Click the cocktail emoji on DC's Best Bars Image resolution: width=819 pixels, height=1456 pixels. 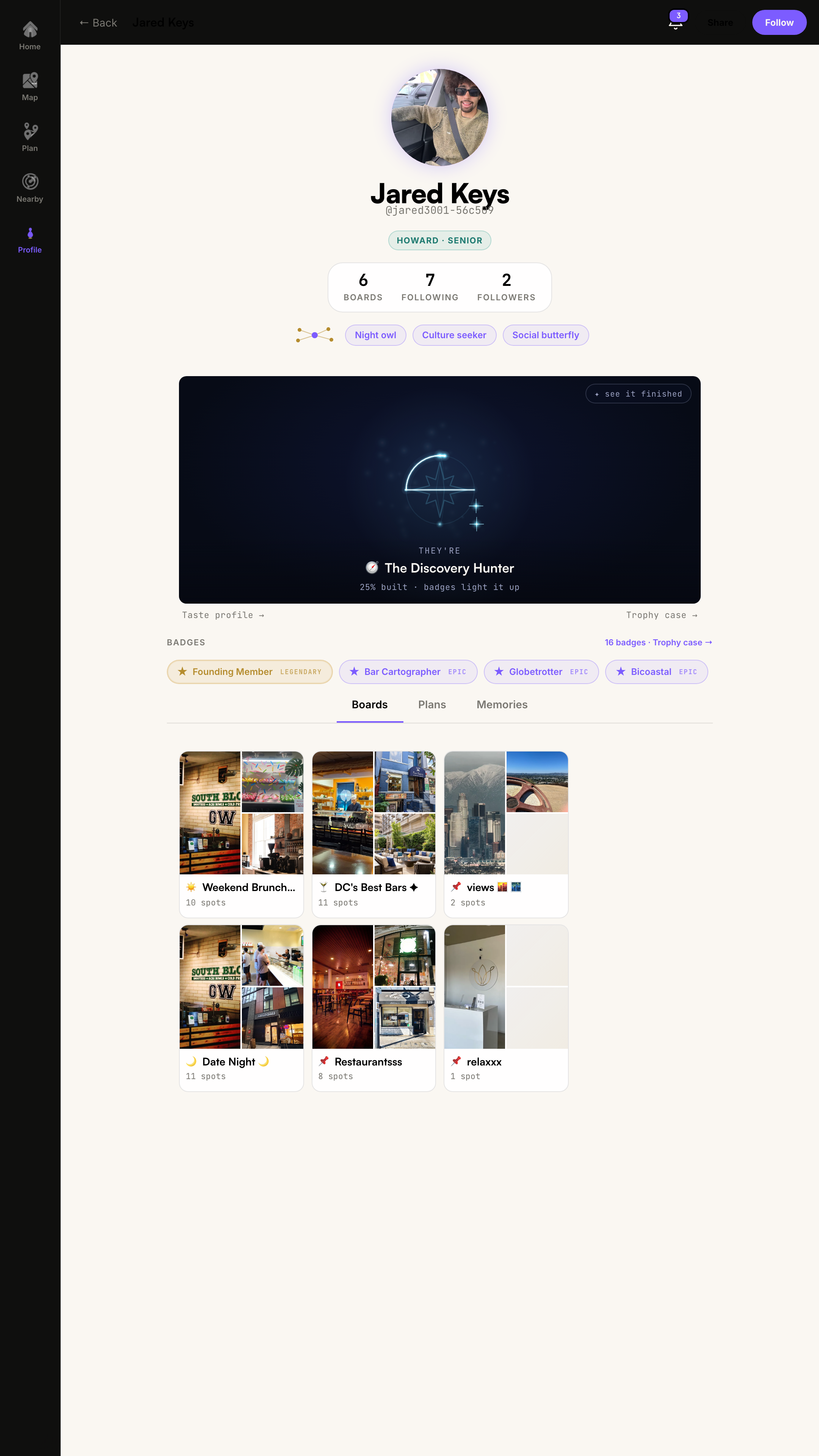click(x=323, y=887)
